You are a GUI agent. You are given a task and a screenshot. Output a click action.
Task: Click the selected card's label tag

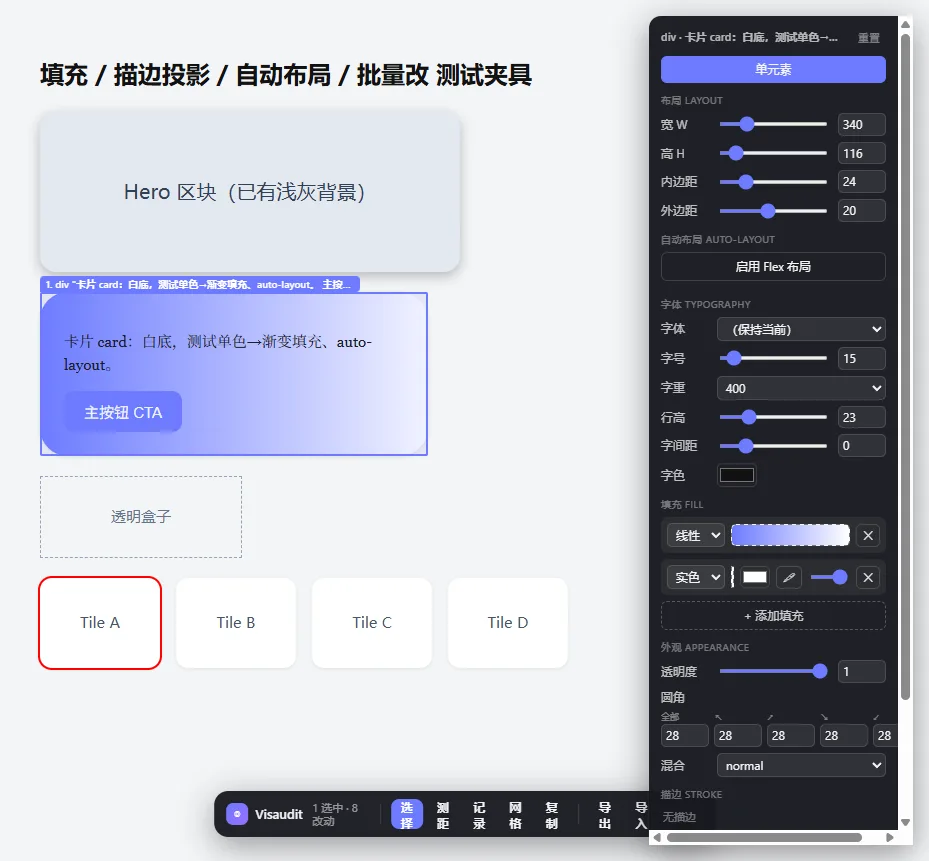[x=200, y=284]
